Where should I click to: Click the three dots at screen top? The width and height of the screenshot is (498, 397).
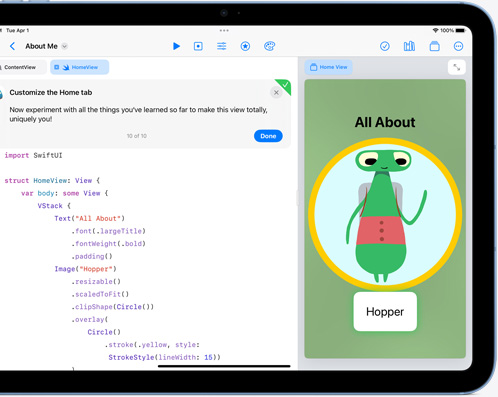[224, 30]
